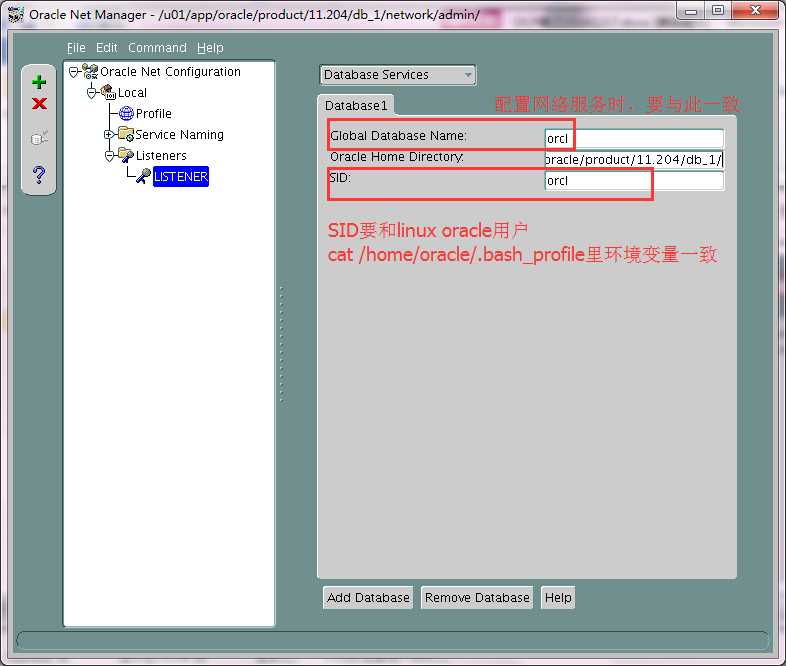Click the Local node house icon
The image size is (786, 666).
108,92
